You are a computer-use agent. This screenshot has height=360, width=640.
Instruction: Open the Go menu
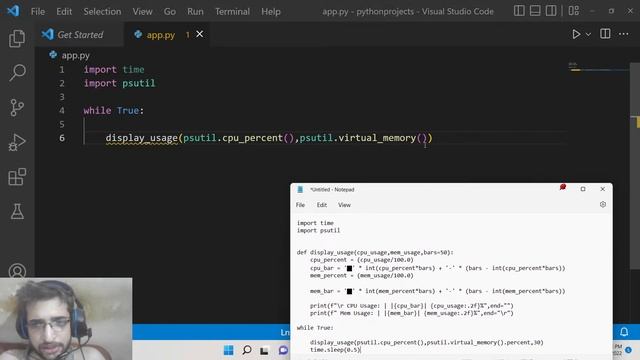(170, 11)
